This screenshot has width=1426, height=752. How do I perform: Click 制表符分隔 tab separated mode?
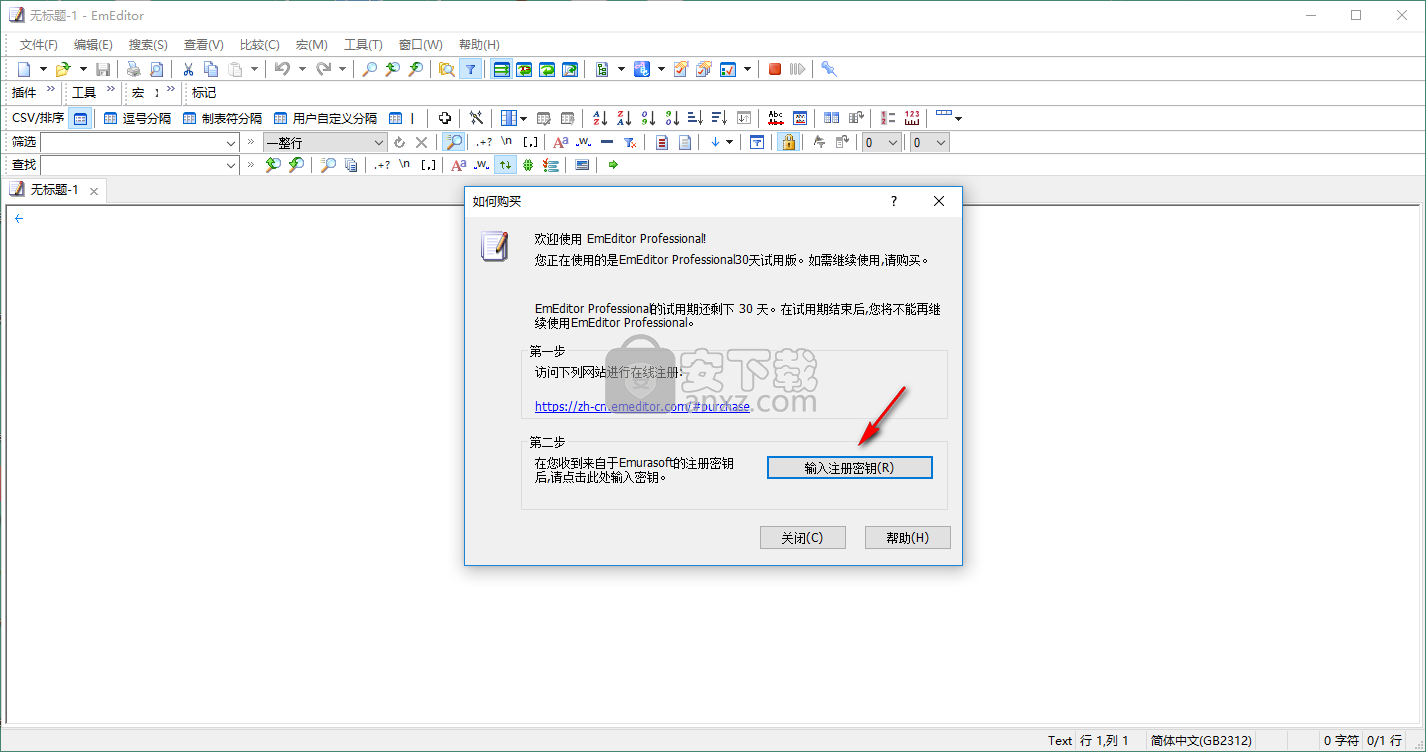pyautogui.click(x=222, y=118)
